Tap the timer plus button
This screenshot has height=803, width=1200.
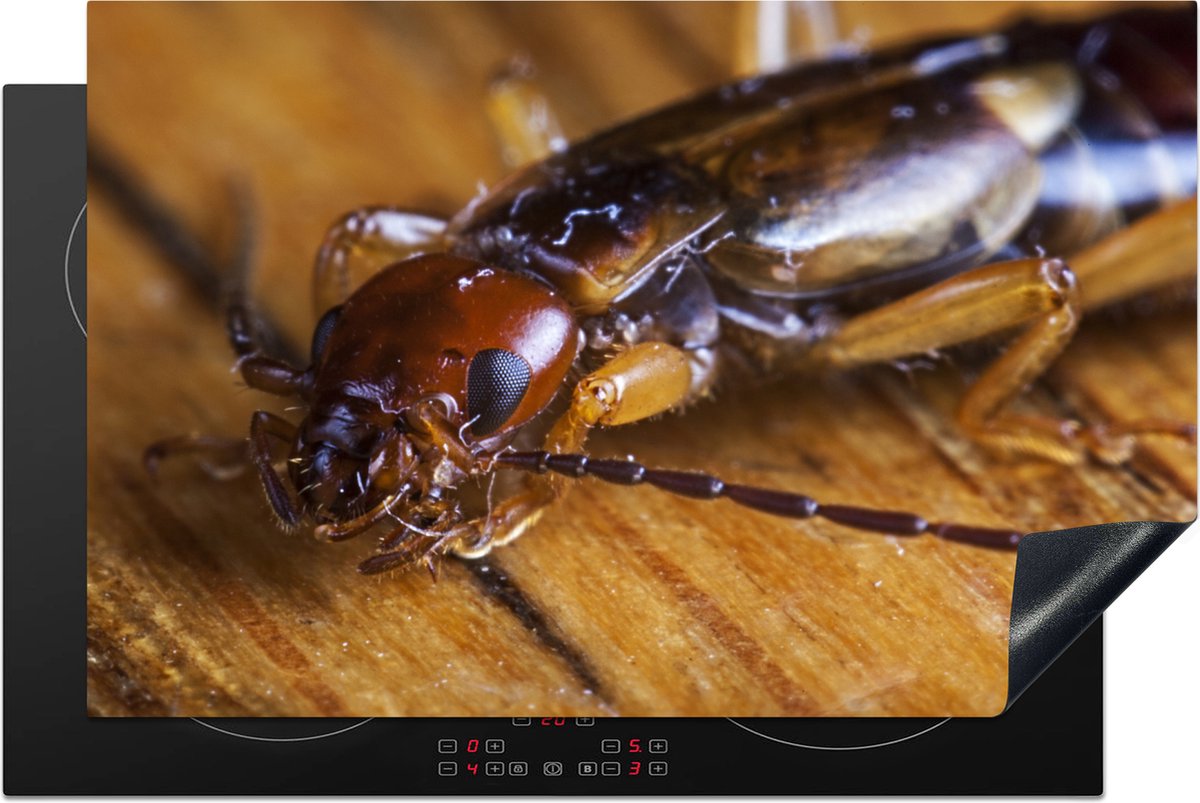(x=585, y=719)
